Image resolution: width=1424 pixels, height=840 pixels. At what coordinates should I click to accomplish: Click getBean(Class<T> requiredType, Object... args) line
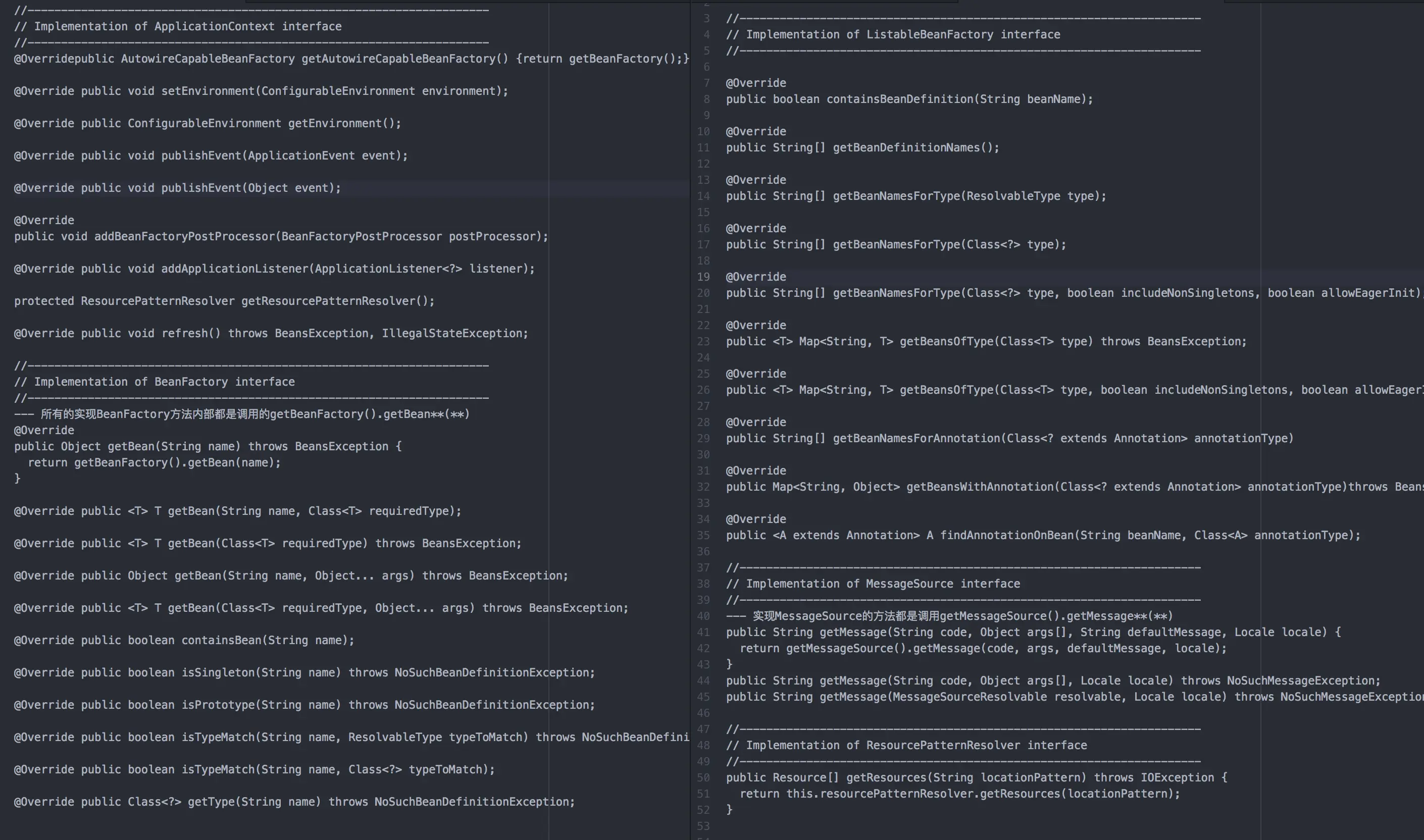click(321, 607)
